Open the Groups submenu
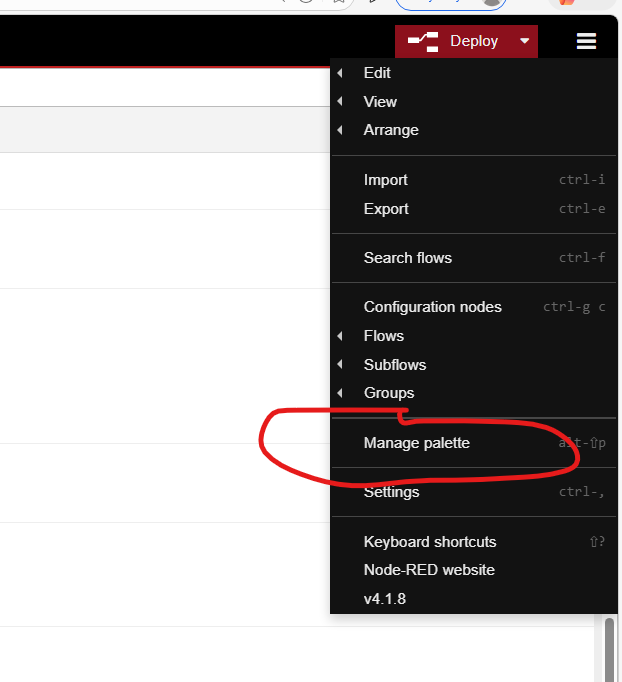This screenshot has height=682, width=622. (x=389, y=393)
